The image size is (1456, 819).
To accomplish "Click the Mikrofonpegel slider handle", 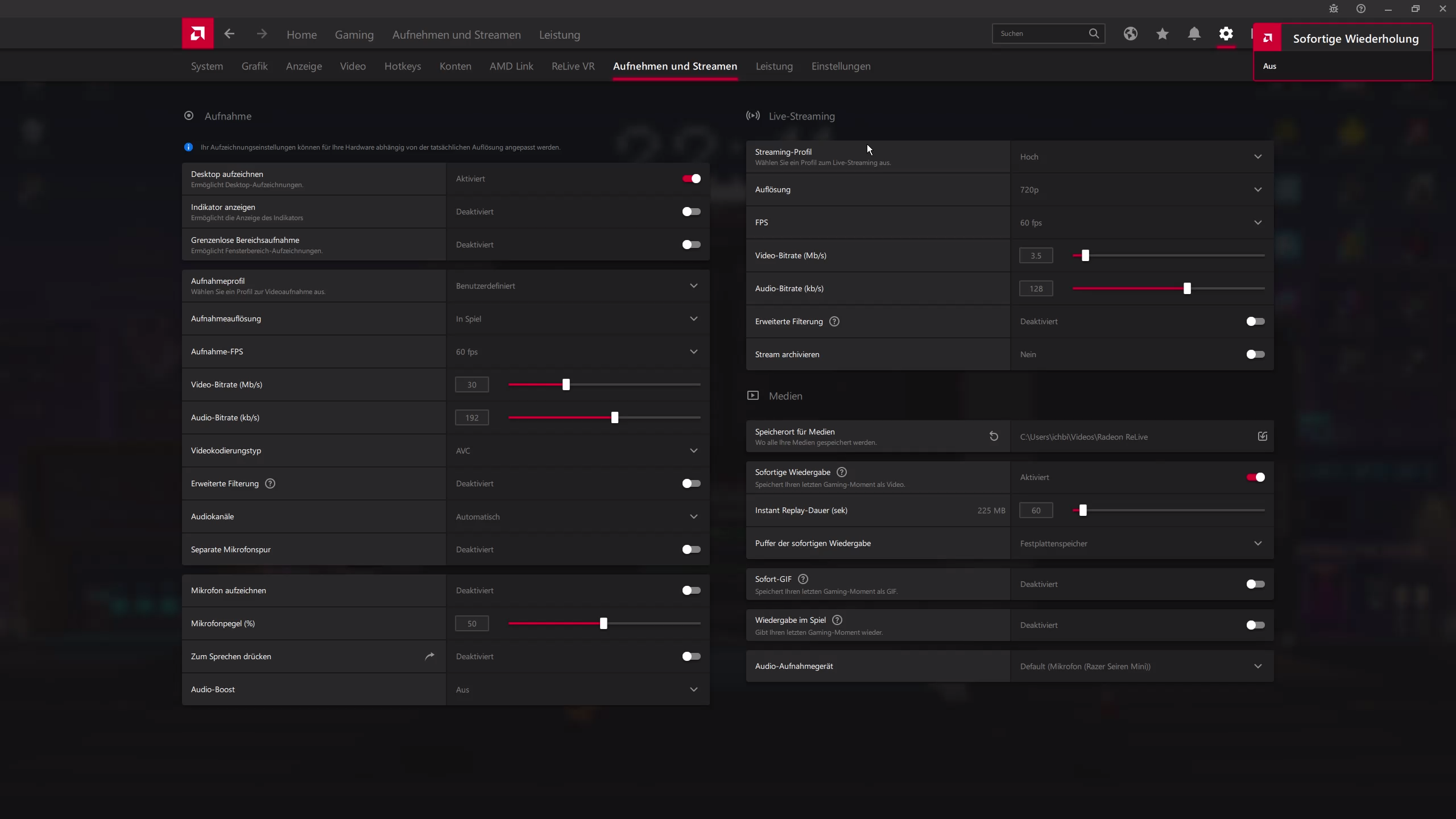I will [x=603, y=623].
